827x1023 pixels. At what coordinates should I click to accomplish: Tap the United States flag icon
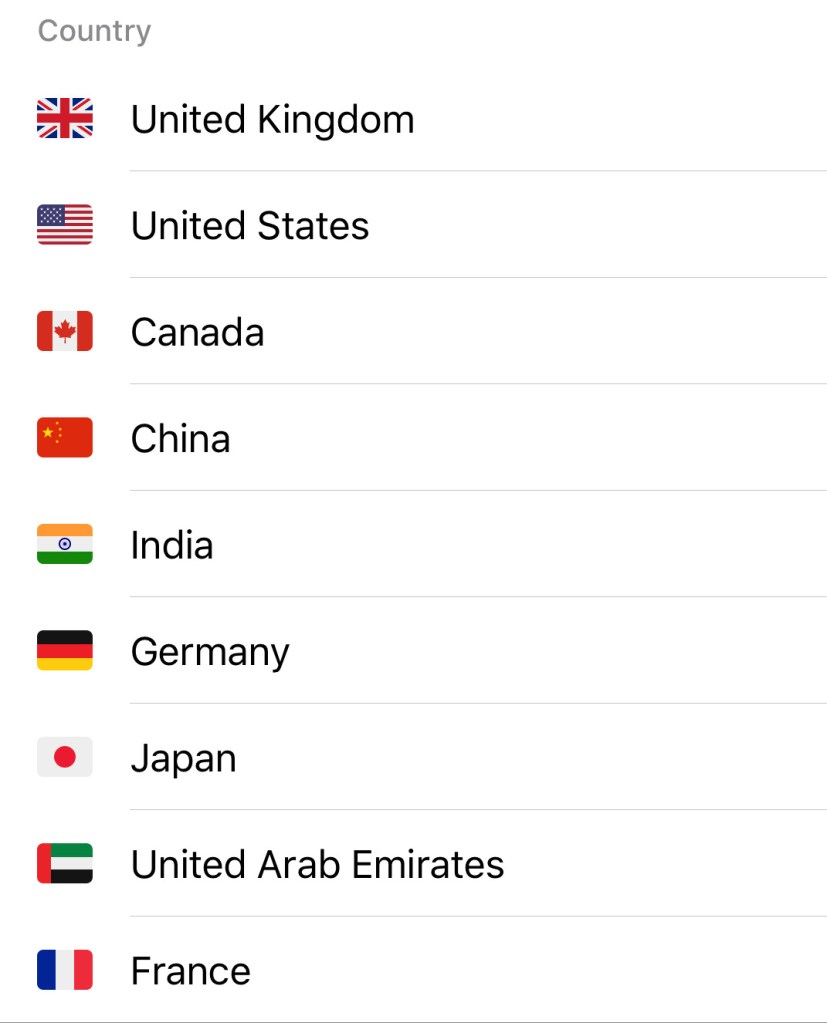65,225
